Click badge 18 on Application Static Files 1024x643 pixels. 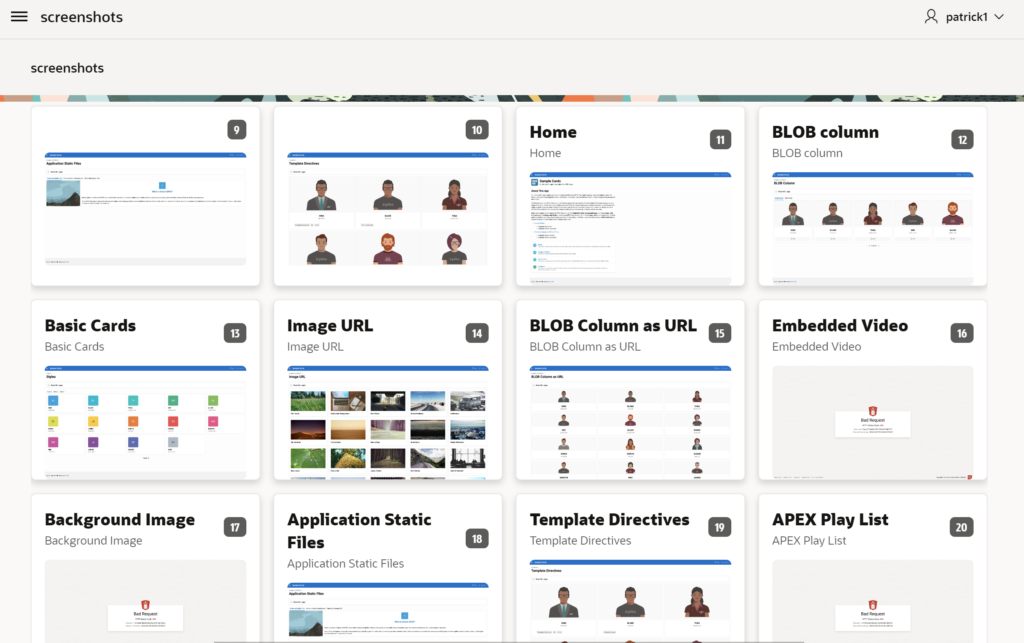tap(477, 539)
